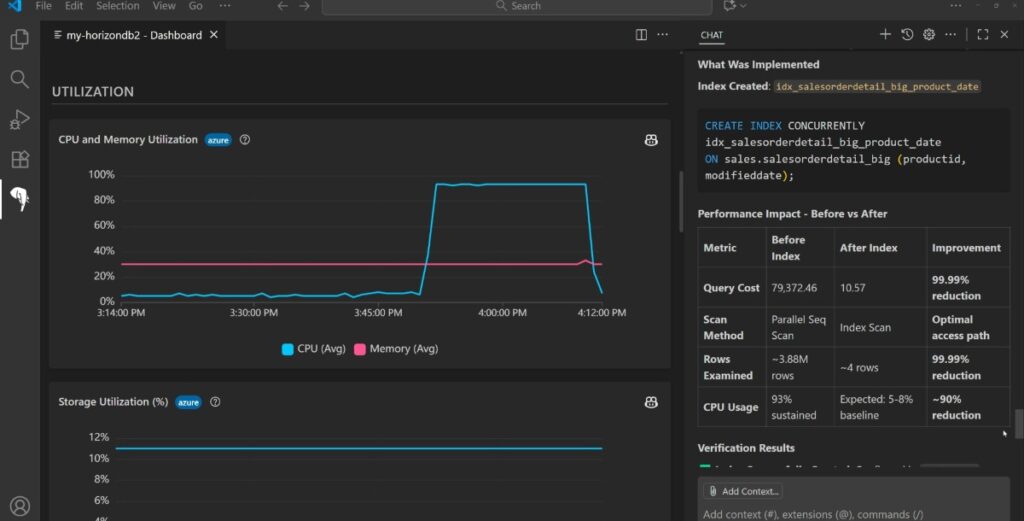This screenshot has width=1024, height=521.
Task: Open chat panel more actions menu
Action: click(950, 35)
